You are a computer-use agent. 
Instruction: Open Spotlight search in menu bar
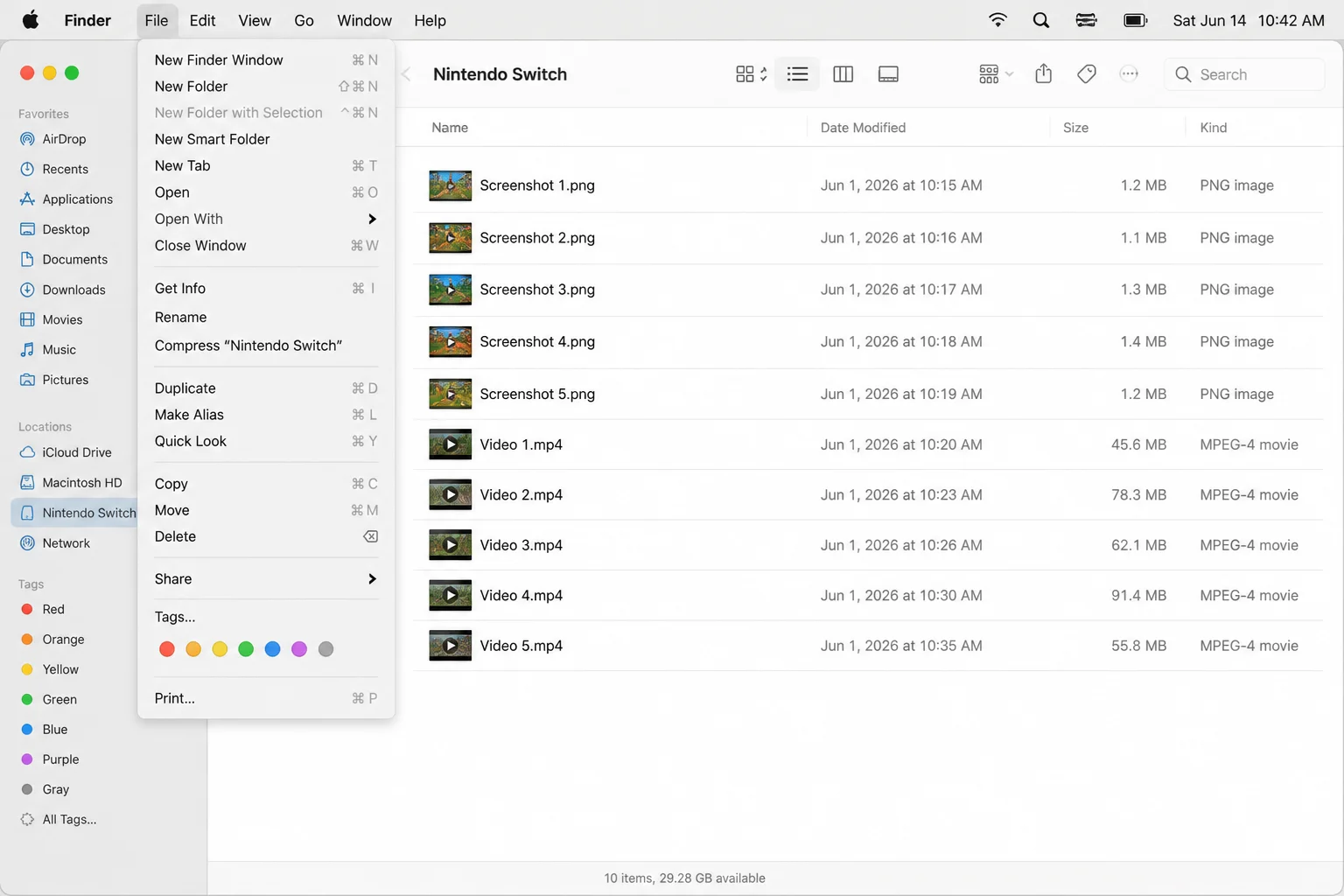pos(1041,20)
